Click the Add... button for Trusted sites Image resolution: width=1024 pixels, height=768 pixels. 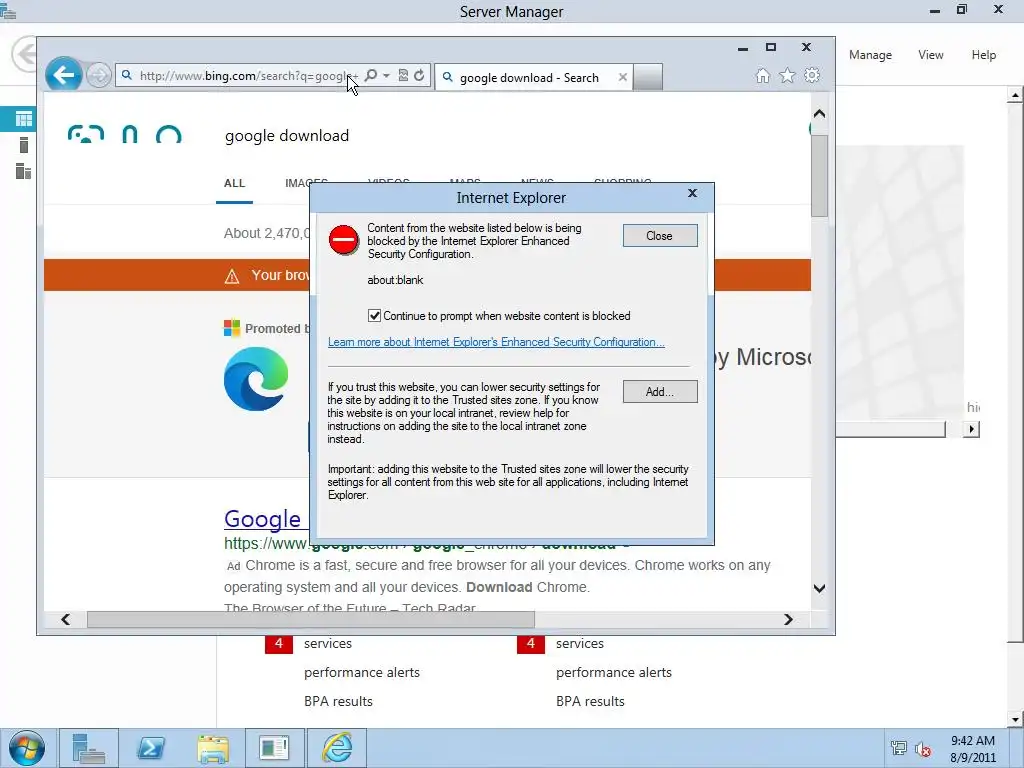[660, 392]
